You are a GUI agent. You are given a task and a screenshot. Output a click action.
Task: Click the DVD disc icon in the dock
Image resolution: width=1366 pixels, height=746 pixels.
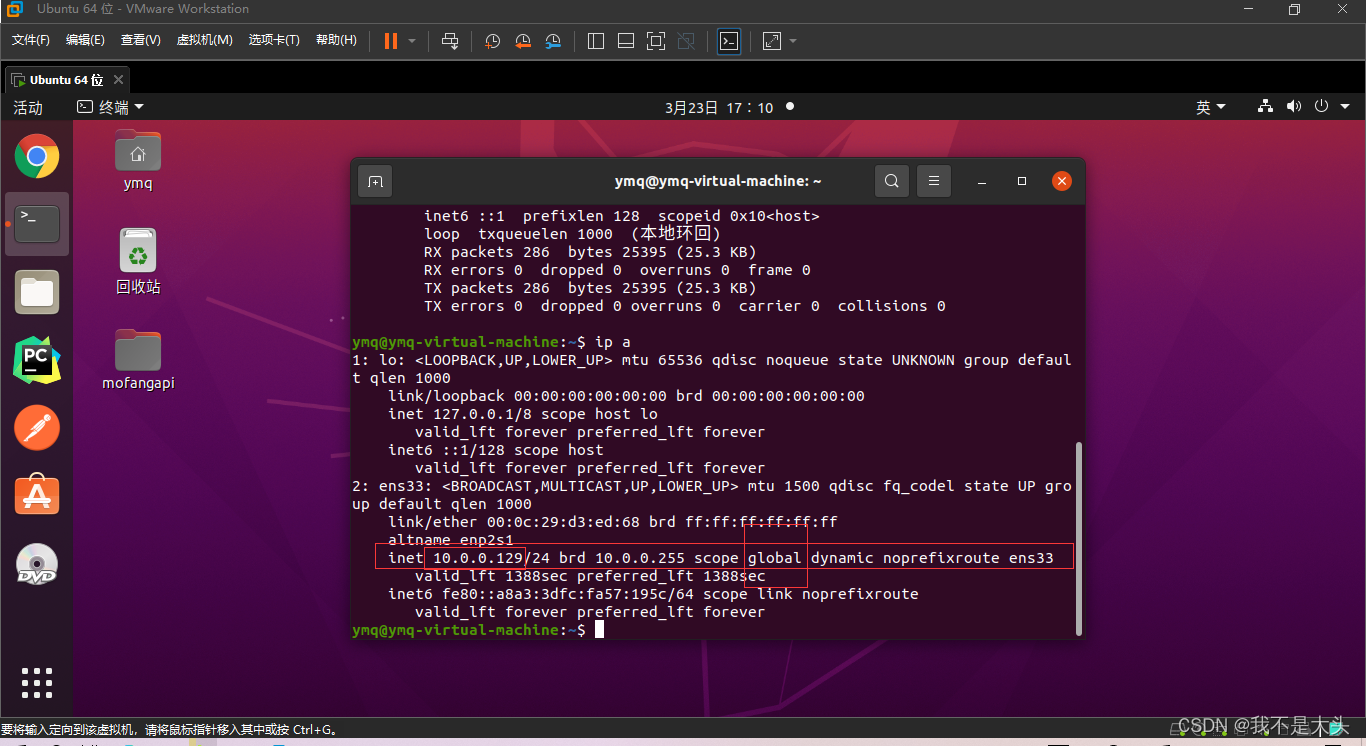37,564
